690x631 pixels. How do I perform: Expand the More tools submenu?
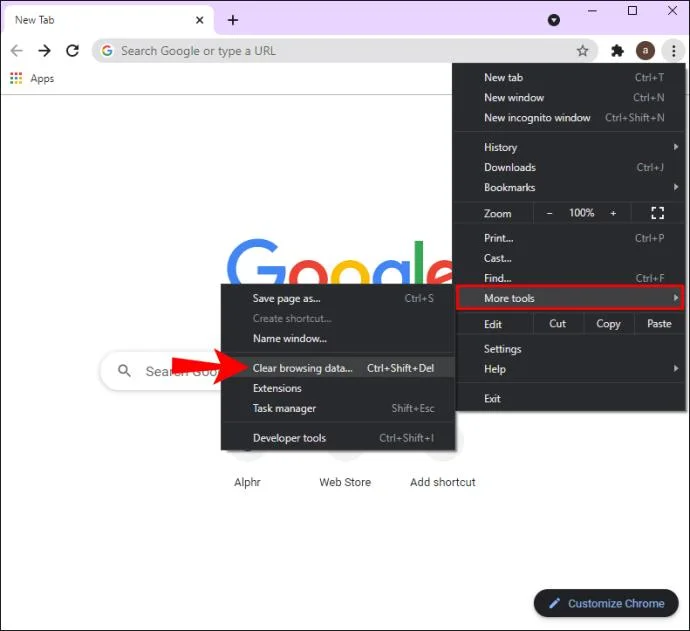[570, 298]
